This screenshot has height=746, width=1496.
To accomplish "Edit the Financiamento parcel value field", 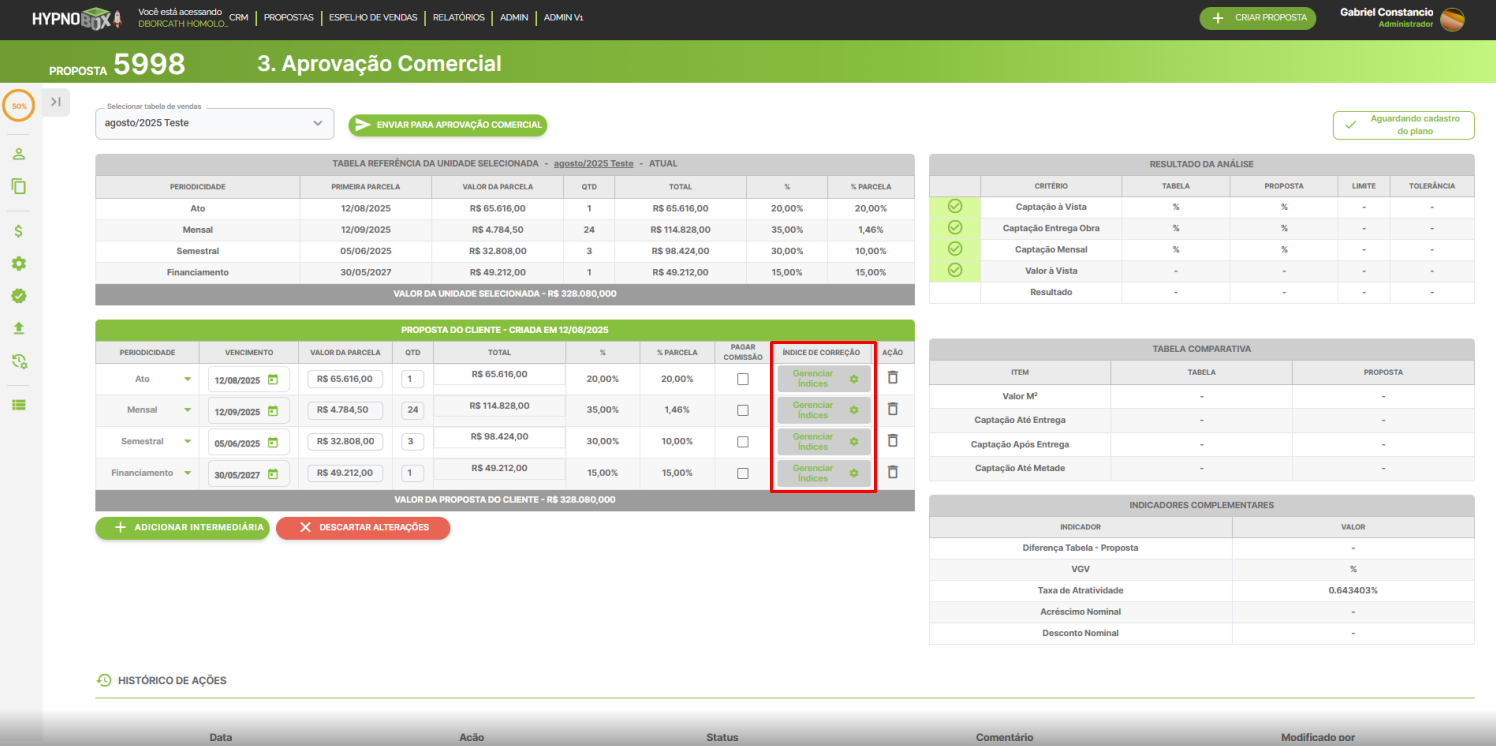I will point(345,473).
